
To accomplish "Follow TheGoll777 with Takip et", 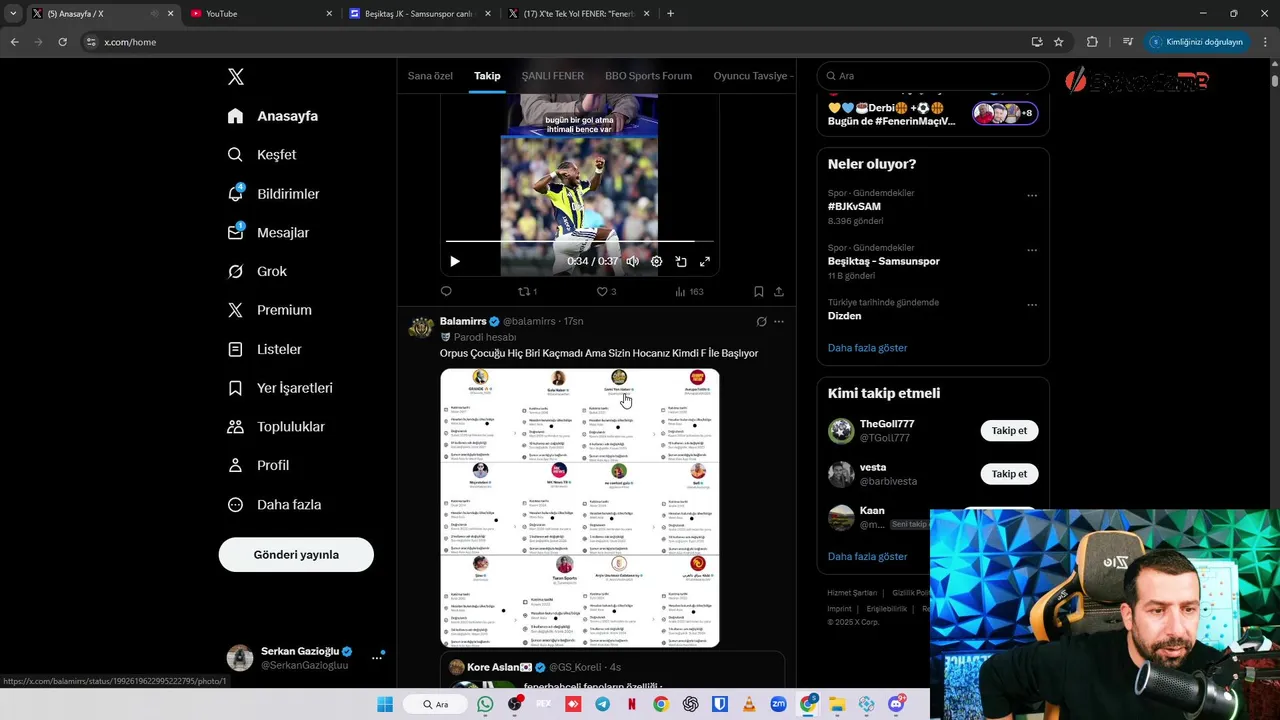I will click(1009, 431).
